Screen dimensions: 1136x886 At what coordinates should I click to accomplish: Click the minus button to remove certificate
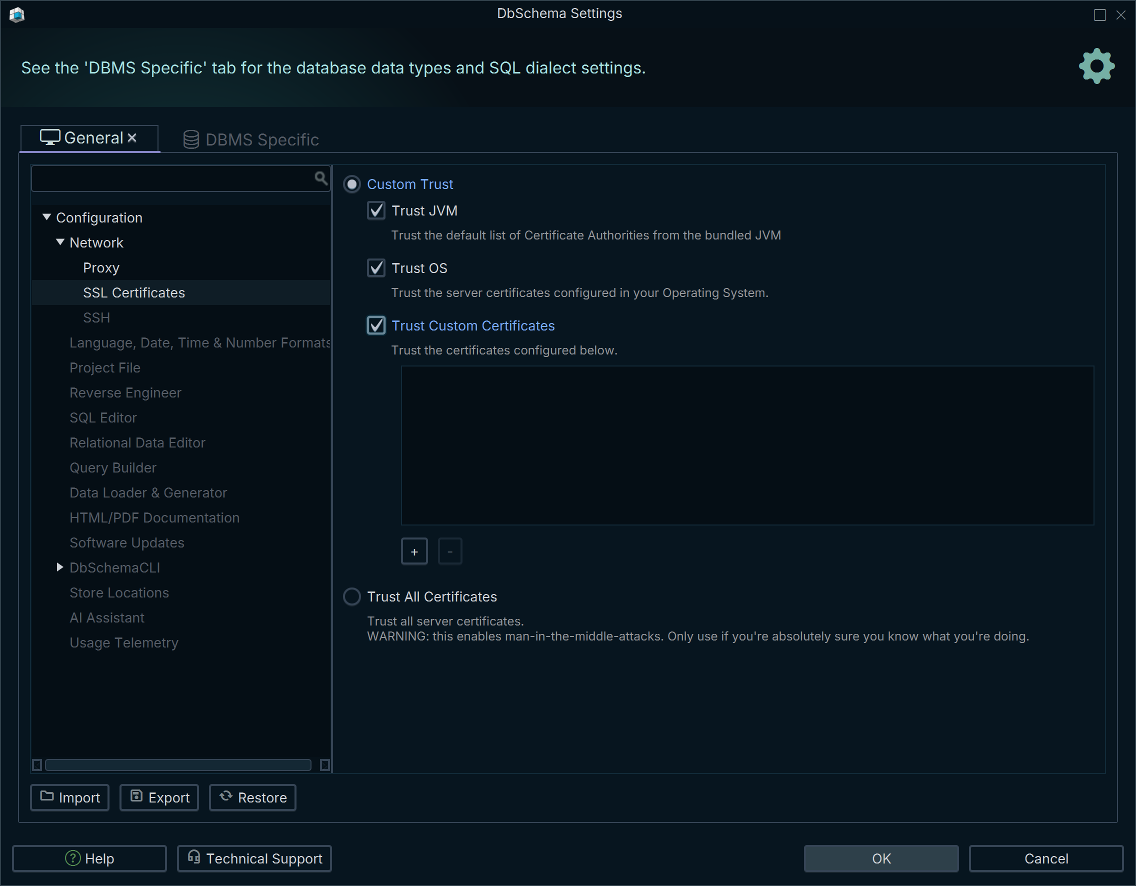coord(450,551)
